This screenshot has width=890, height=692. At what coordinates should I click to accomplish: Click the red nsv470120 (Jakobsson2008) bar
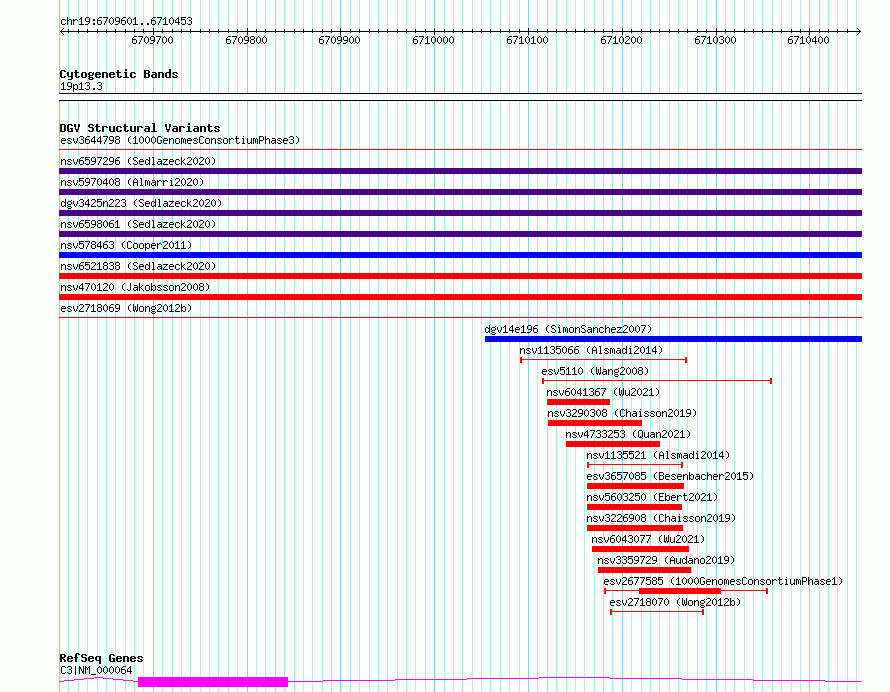click(460, 297)
